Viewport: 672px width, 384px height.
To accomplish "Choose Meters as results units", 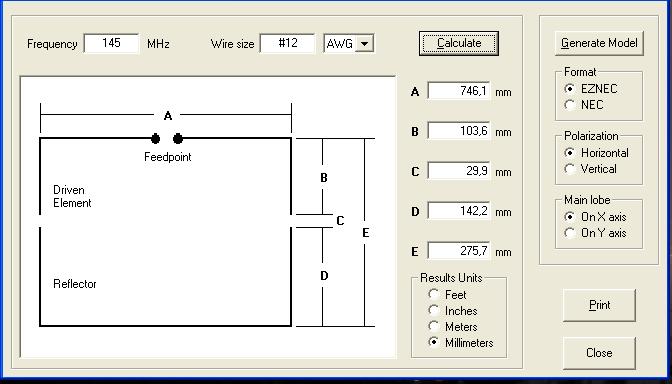I will (453, 327).
